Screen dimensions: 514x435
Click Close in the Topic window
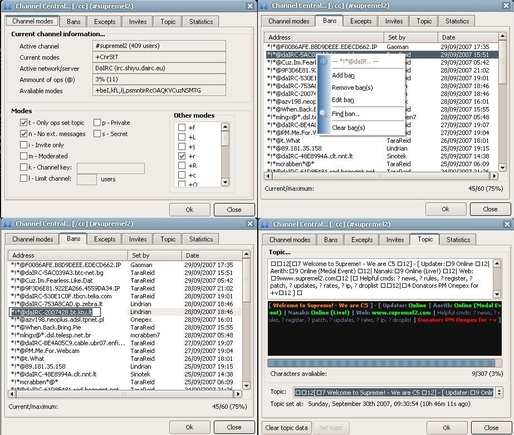(491, 428)
